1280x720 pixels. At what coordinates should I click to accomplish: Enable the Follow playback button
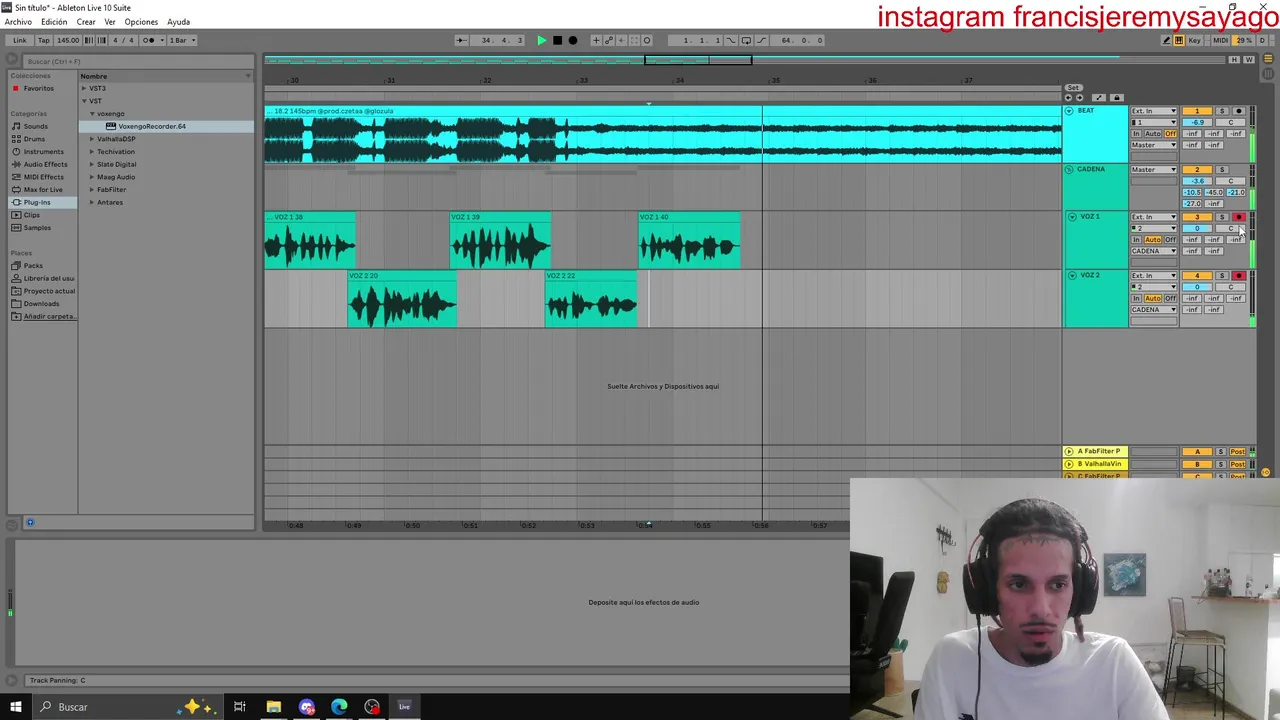[461, 40]
